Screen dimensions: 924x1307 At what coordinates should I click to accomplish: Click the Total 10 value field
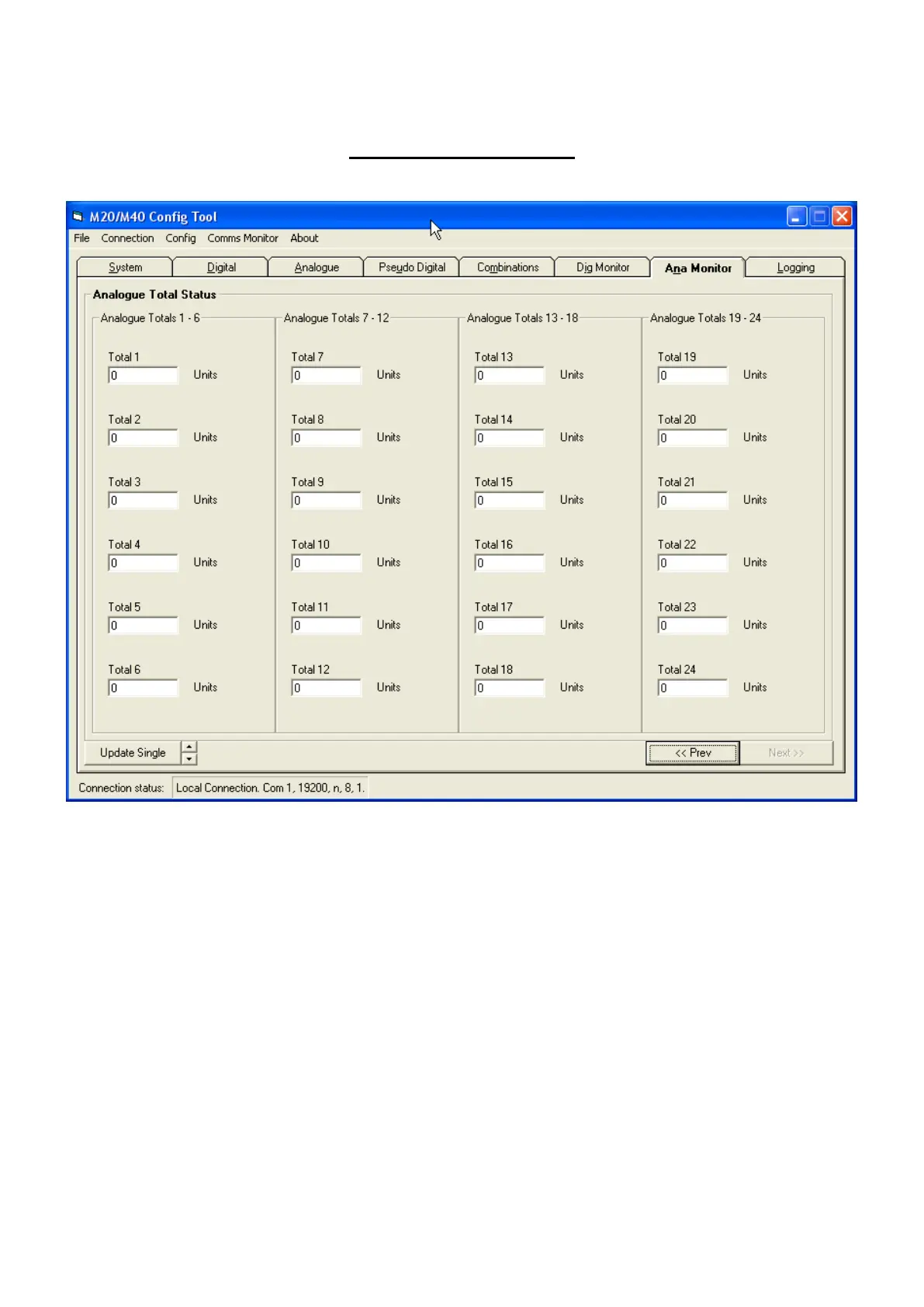tap(326, 563)
